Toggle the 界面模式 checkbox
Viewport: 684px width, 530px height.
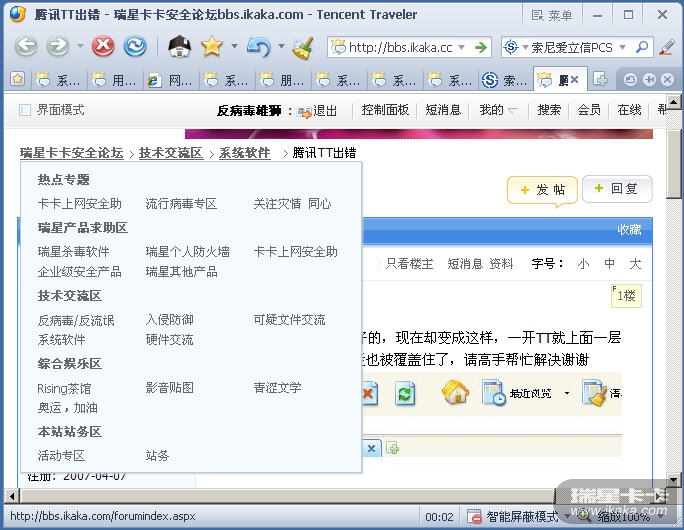point(25,110)
